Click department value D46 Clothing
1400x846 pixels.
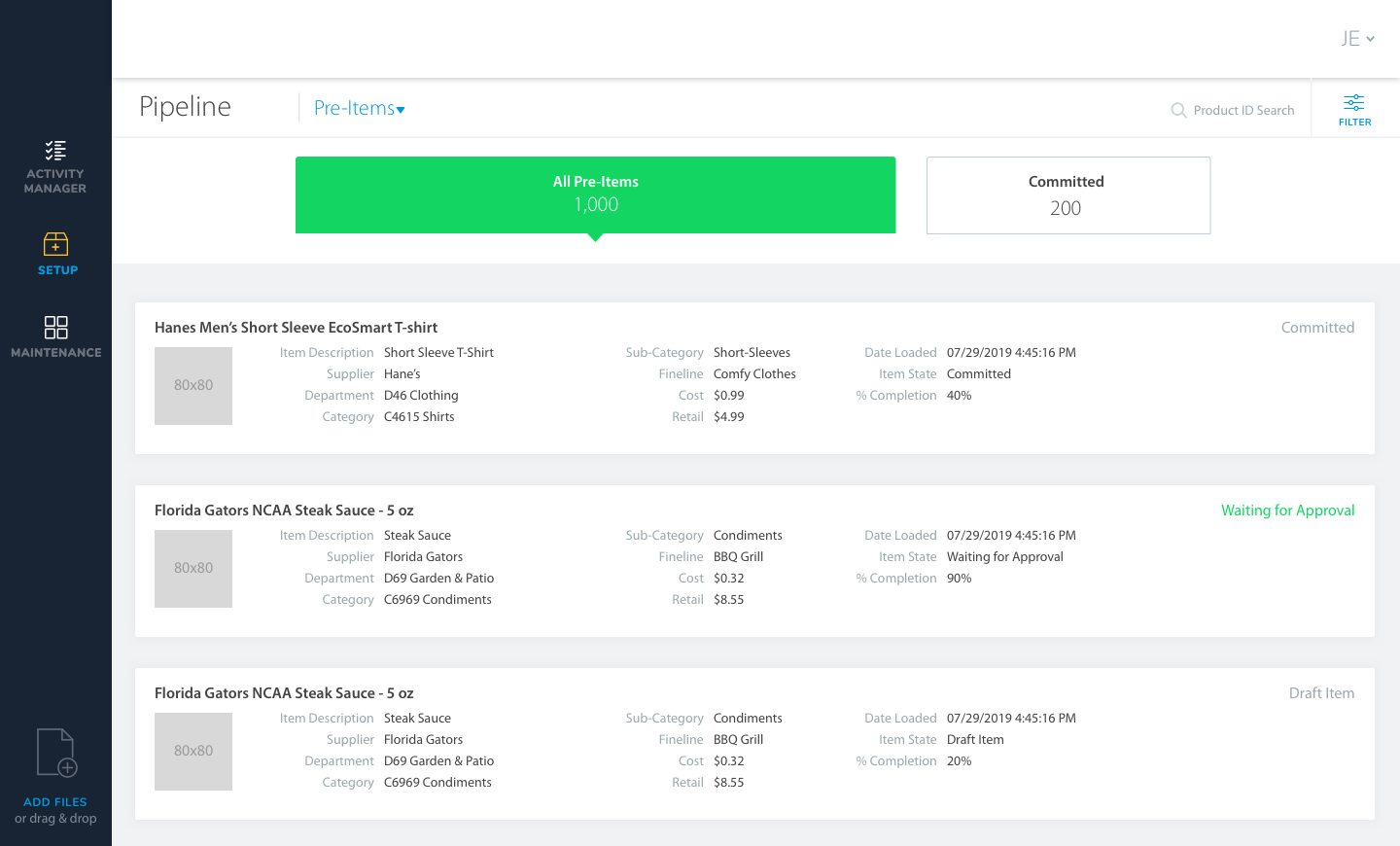pyautogui.click(x=421, y=396)
